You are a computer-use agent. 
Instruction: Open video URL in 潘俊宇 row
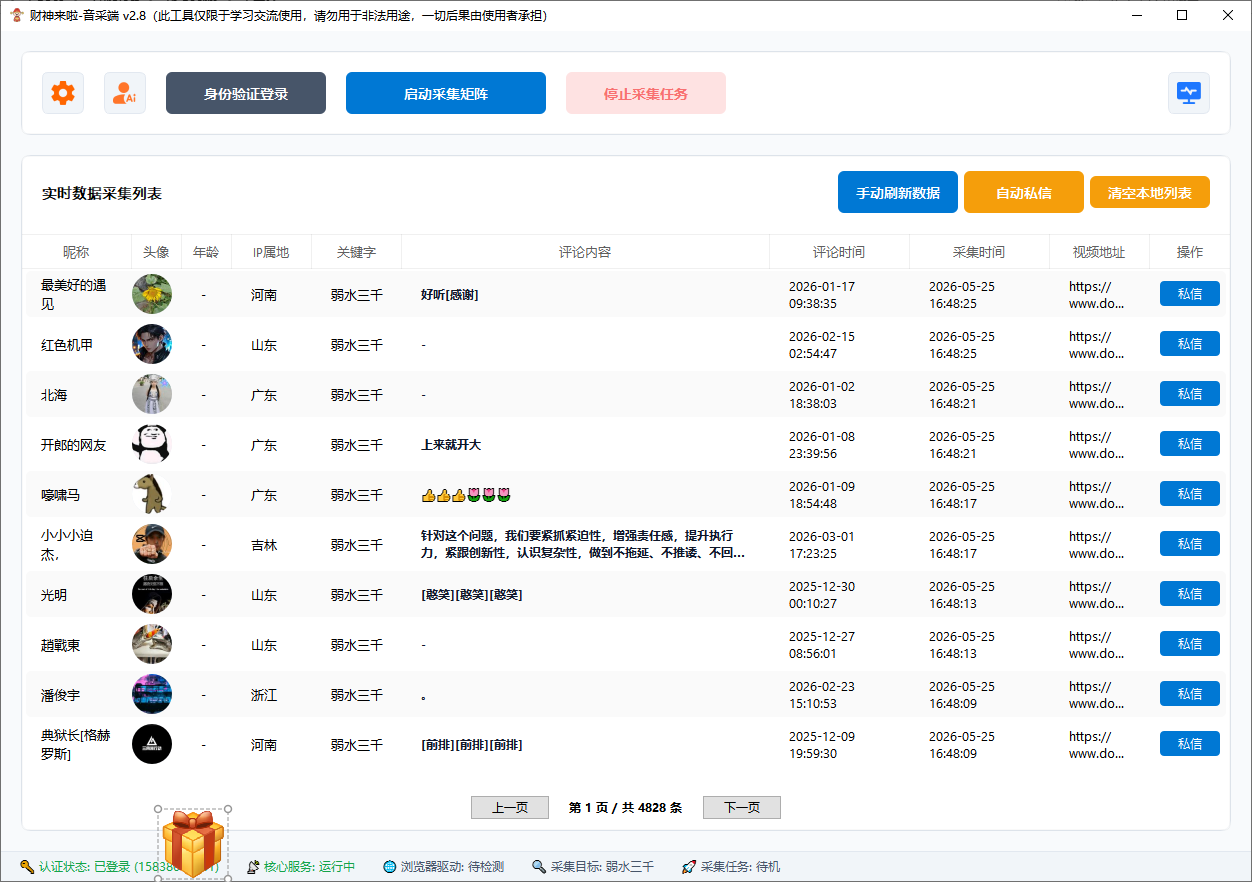point(1097,695)
